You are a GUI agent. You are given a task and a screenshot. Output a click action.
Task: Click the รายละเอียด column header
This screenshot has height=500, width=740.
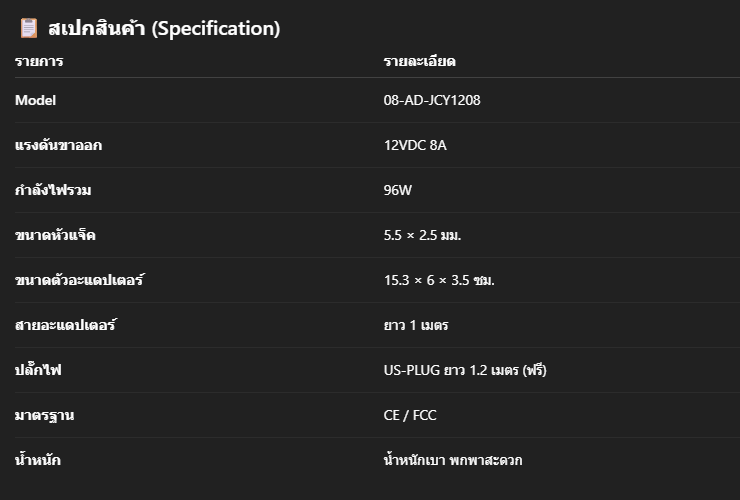click(420, 61)
